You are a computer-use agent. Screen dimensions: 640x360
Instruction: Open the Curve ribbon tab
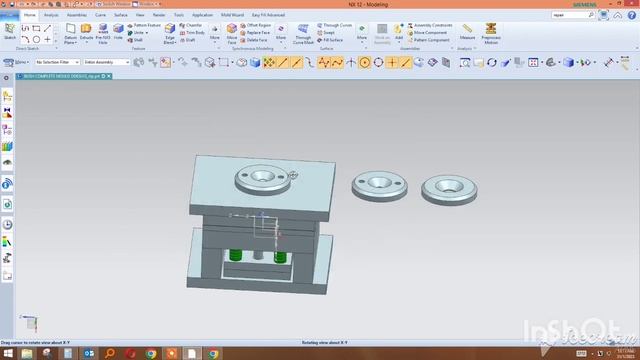pyautogui.click(x=100, y=15)
